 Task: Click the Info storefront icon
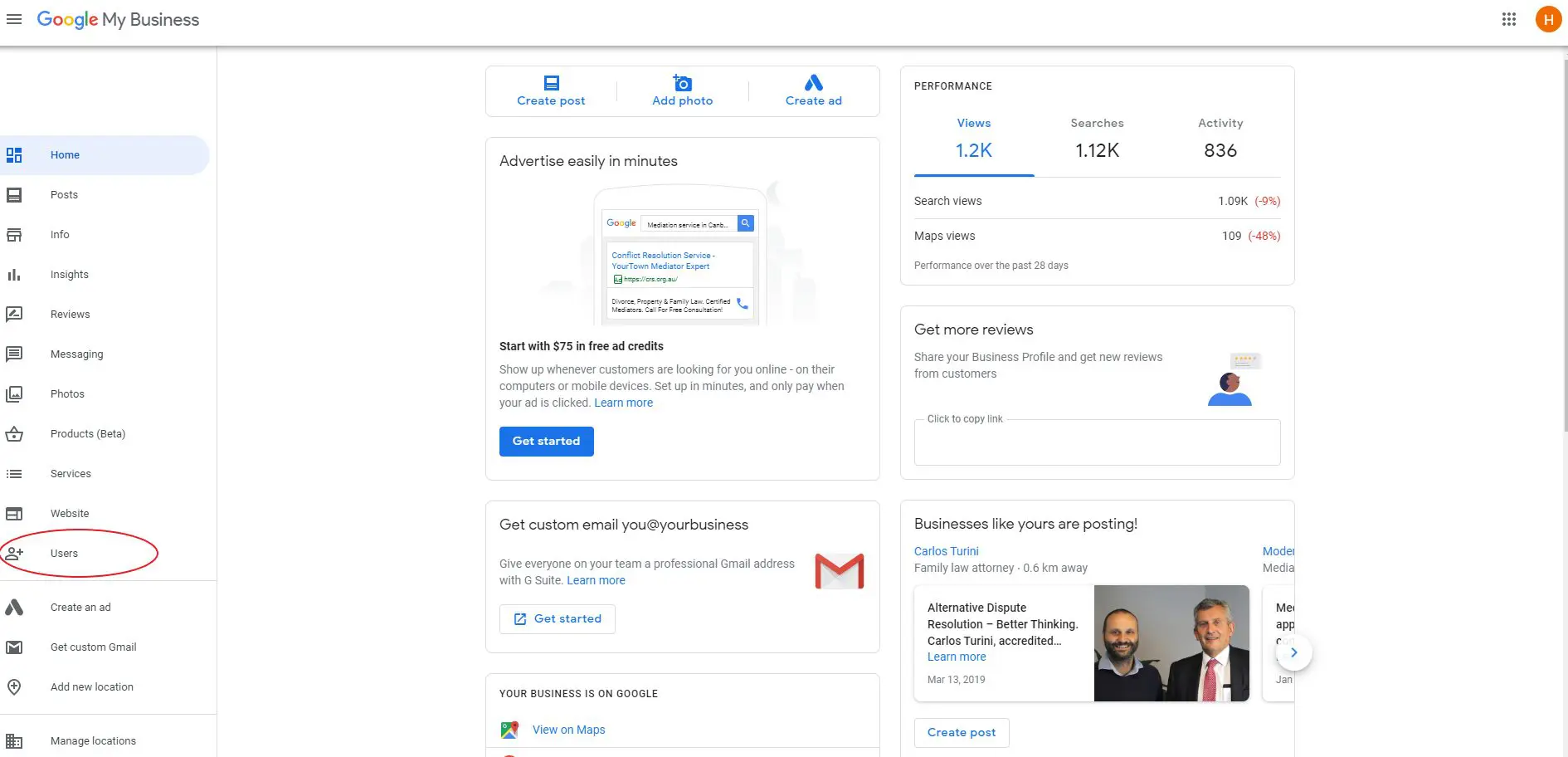14,235
